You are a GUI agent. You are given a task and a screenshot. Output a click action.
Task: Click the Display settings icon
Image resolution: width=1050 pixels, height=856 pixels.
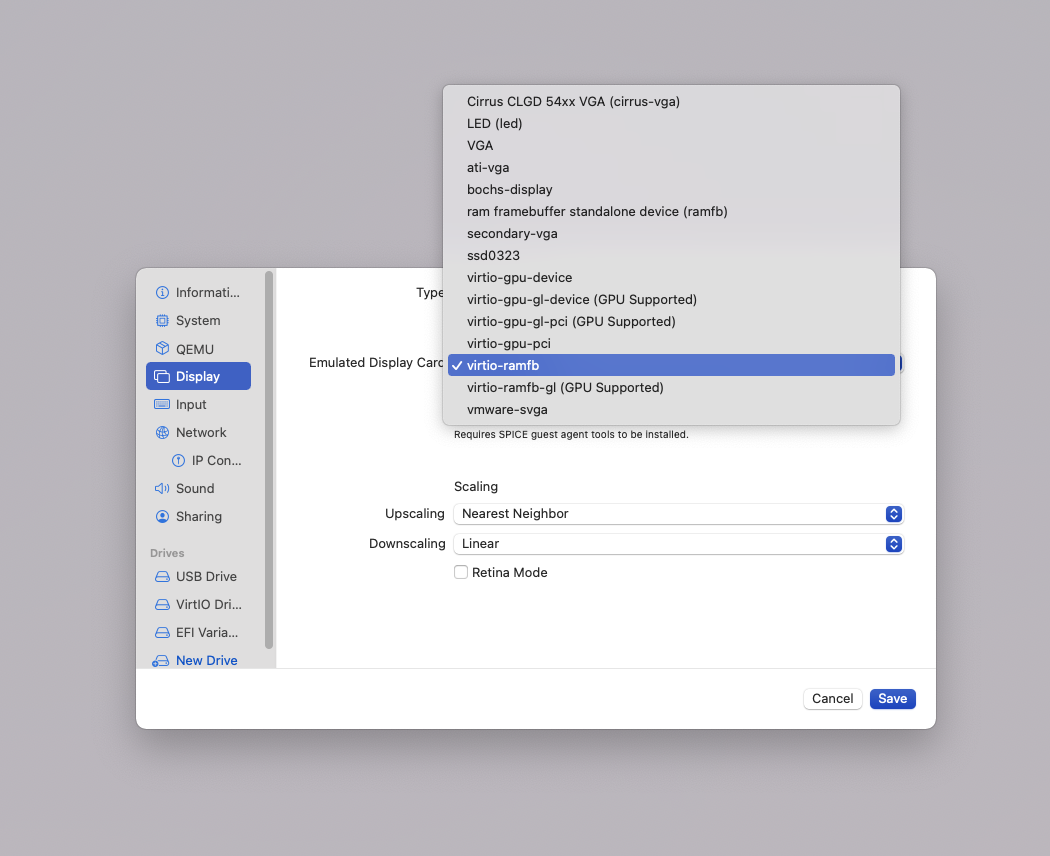[x=161, y=376]
